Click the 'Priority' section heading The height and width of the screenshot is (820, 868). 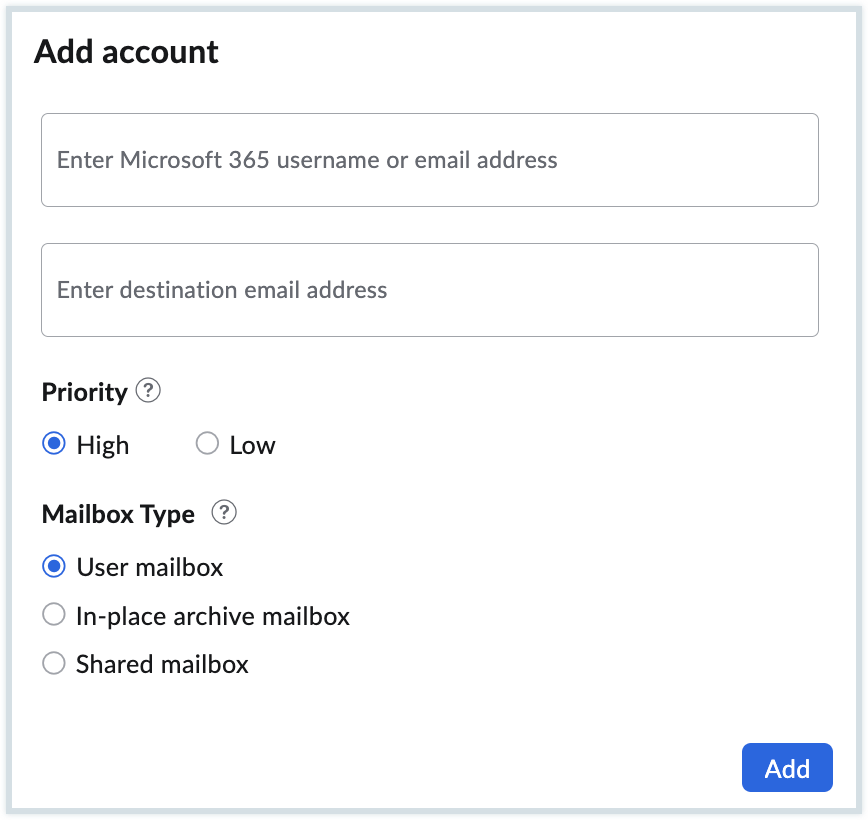pos(84,392)
